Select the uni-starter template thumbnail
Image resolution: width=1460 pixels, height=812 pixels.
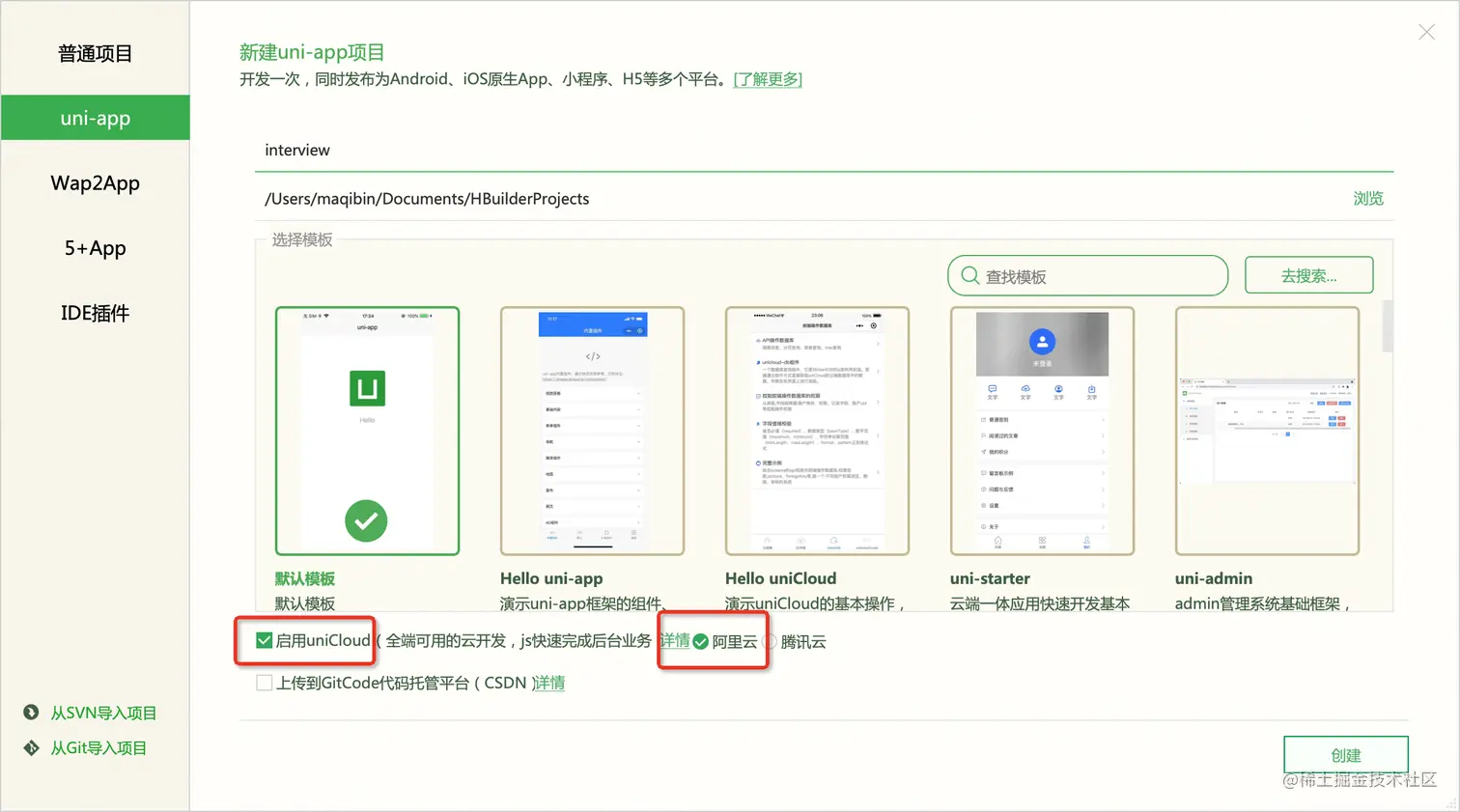[1042, 431]
